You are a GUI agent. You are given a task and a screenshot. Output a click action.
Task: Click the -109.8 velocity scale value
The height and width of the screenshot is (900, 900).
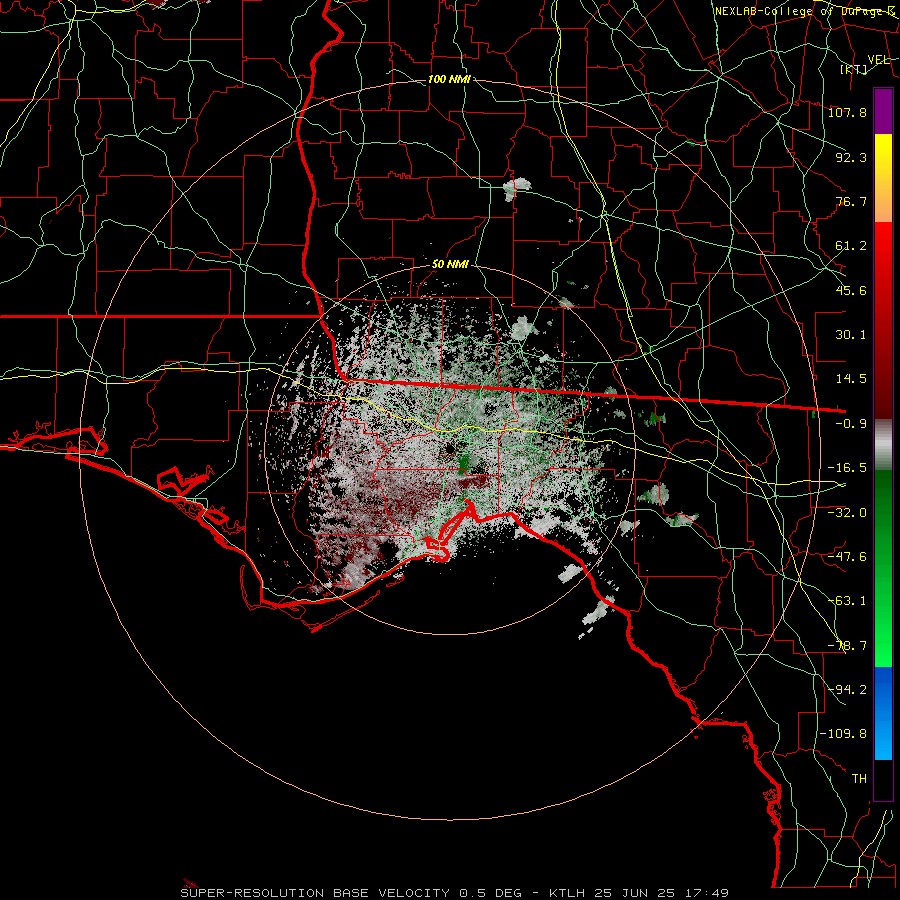pyautogui.click(x=843, y=734)
